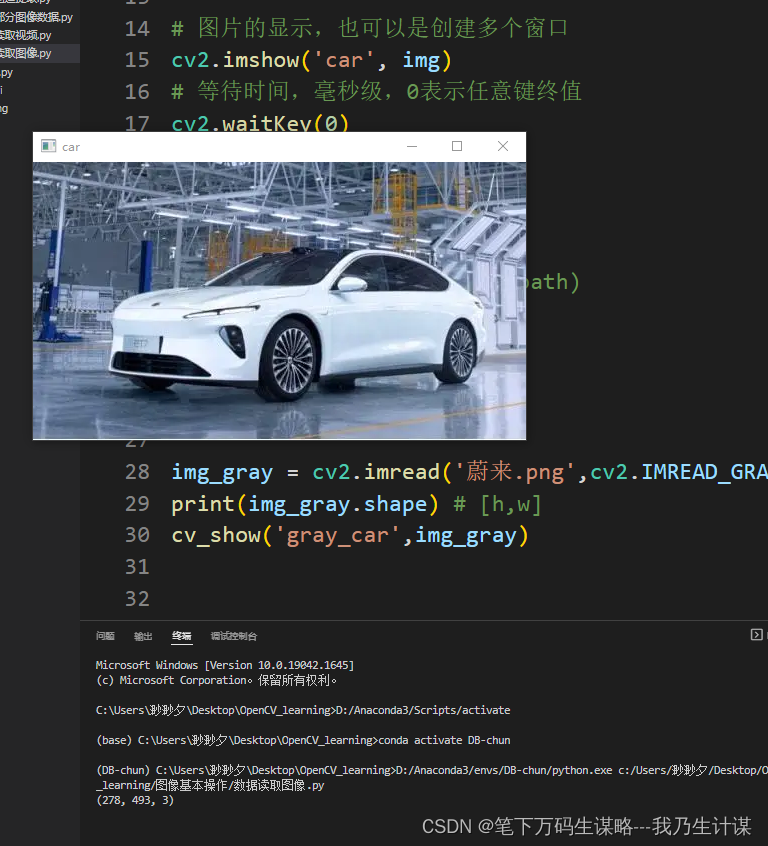Click the displayed car image
768x846 pixels.
[x=280, y=301]
